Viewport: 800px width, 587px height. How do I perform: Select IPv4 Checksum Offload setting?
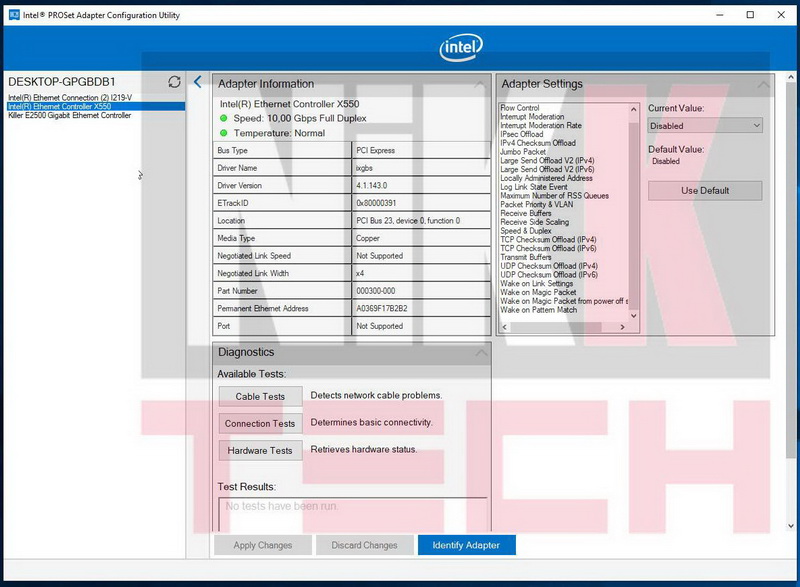(538, 143)
